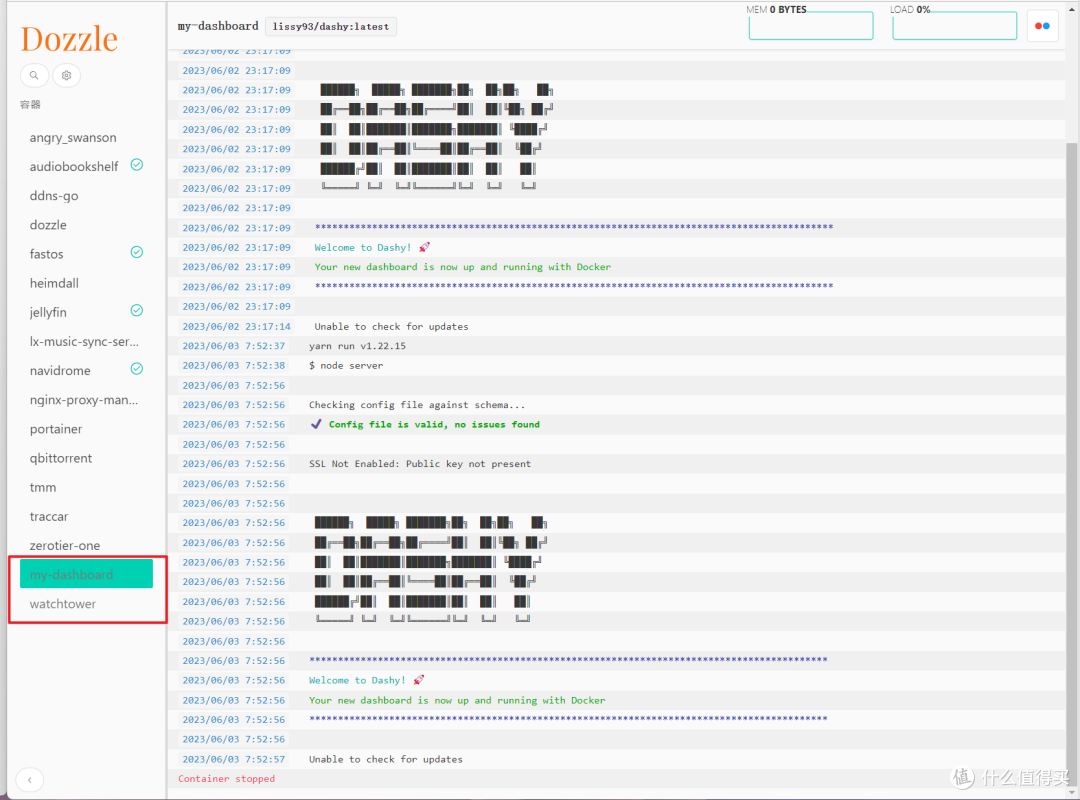Screen dimensions: 1080x800
Task: Toggle the checkmark next to jellyfin
Action: point(136,310)
